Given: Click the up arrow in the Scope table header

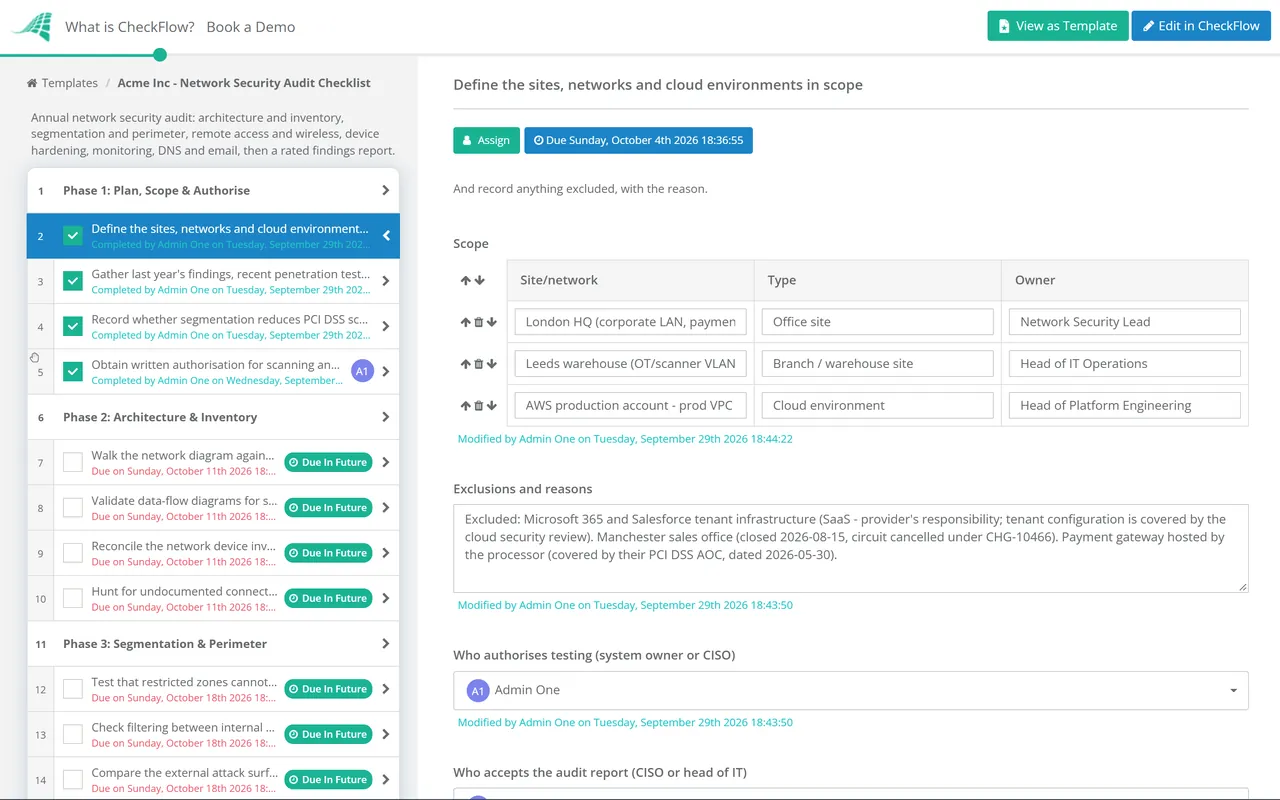Looking at the screenshot, I should [x=466, y=281].
